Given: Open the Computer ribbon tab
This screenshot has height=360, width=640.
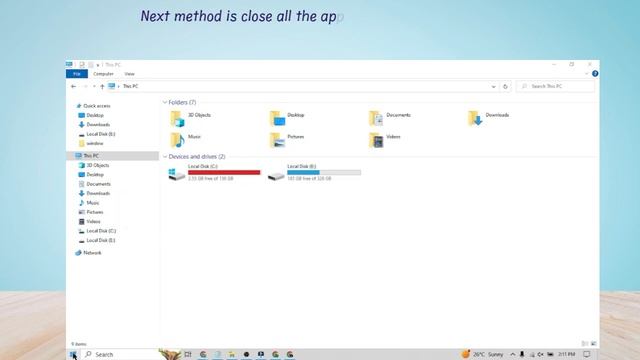Looking at the screenshot, I should tap(103, 74).
